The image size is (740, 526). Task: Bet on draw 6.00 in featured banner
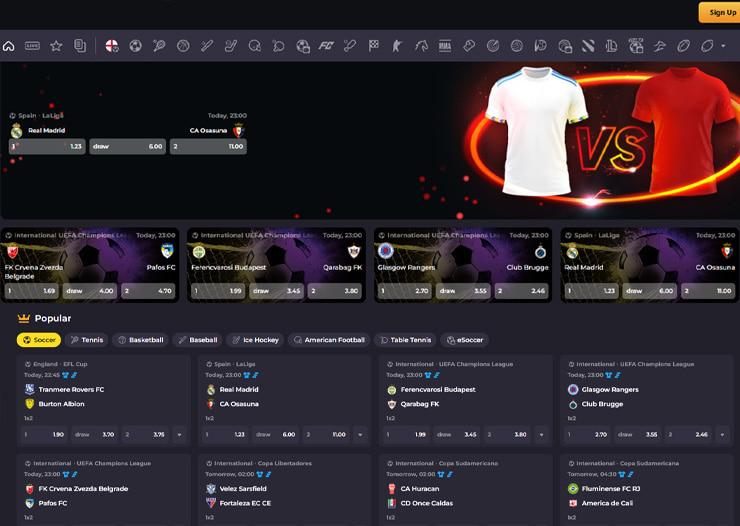(128, 146)
